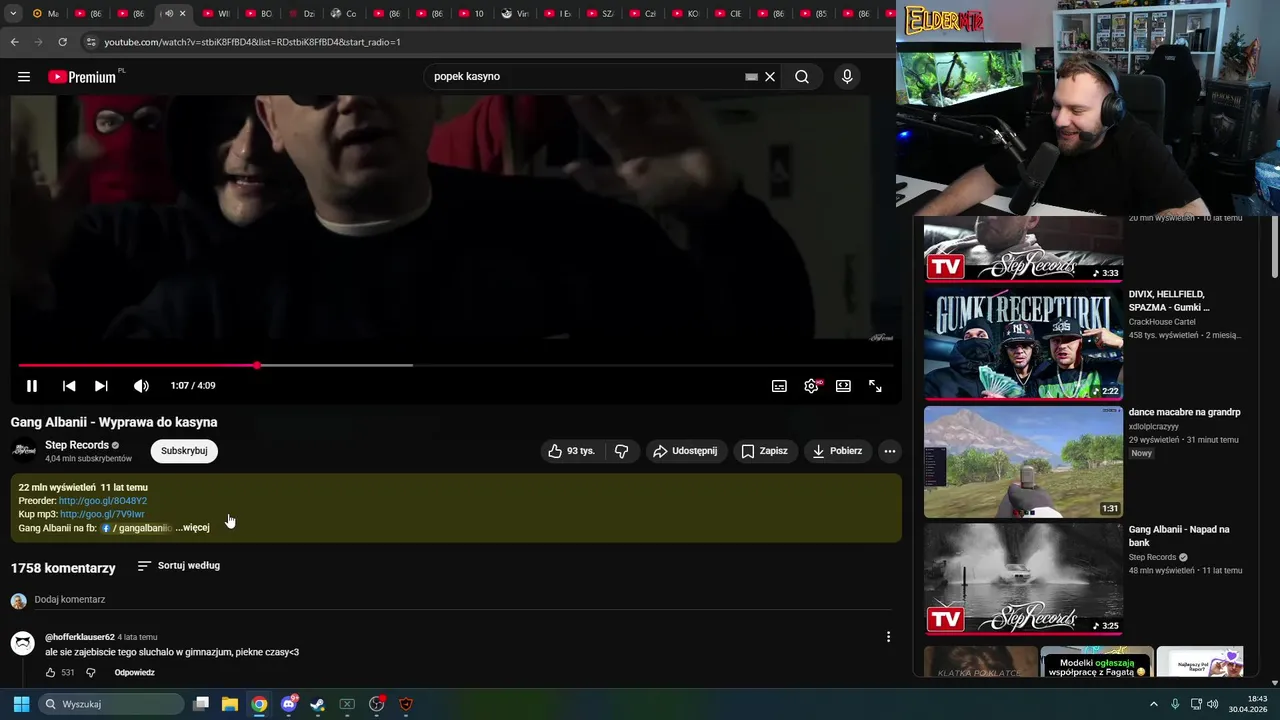Open 'dance macabre na grandrp' title

coord(1184,412)
